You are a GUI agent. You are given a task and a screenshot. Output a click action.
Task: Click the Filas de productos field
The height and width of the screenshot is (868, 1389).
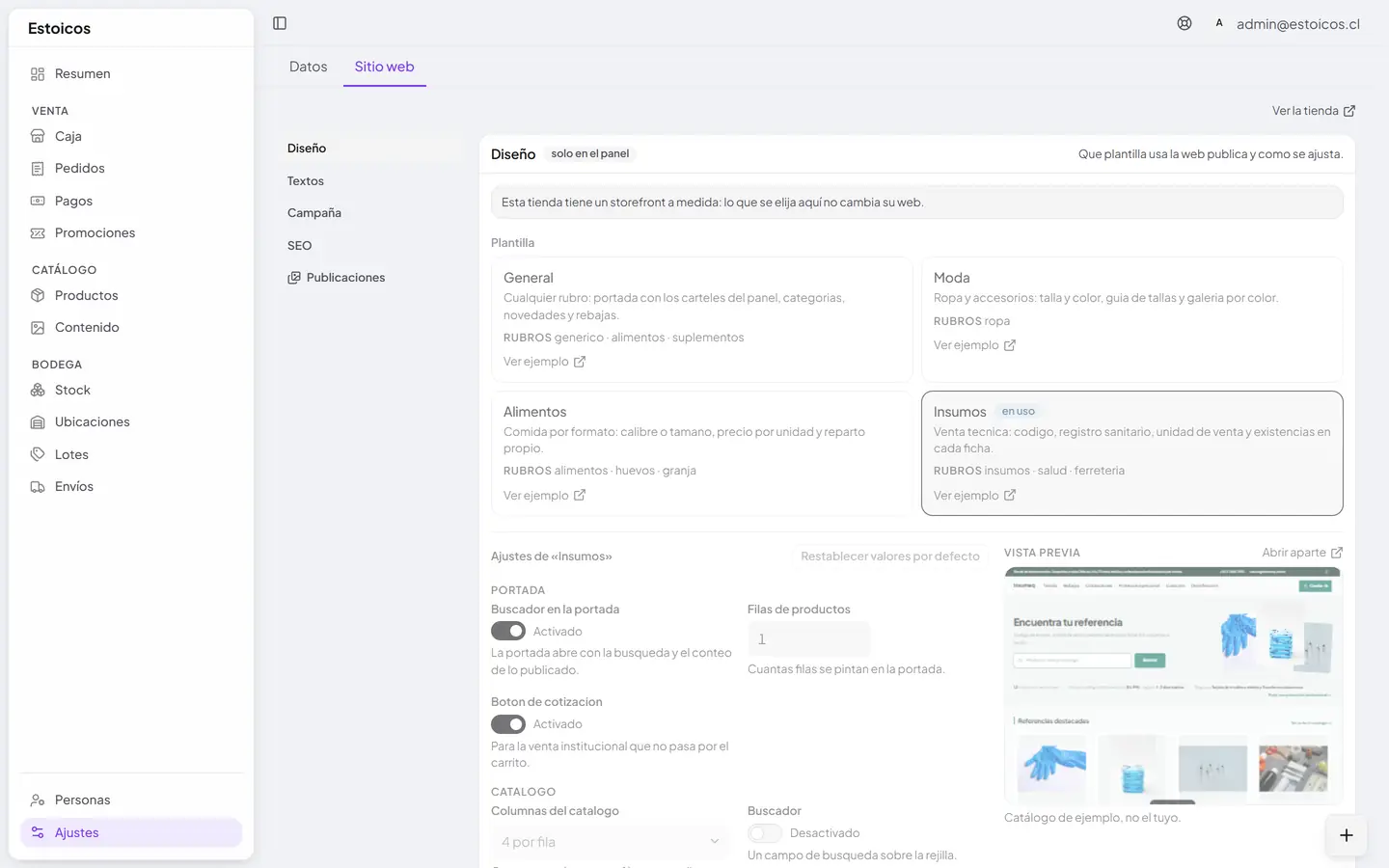pyautogui.click(x=808, y=639)
